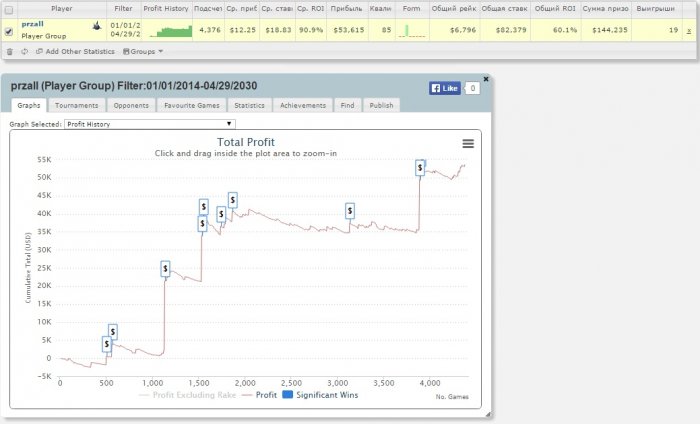The image size is (700, 424).
Task: Sort by the Ср. ROI column header
Action: coord(311,8)
